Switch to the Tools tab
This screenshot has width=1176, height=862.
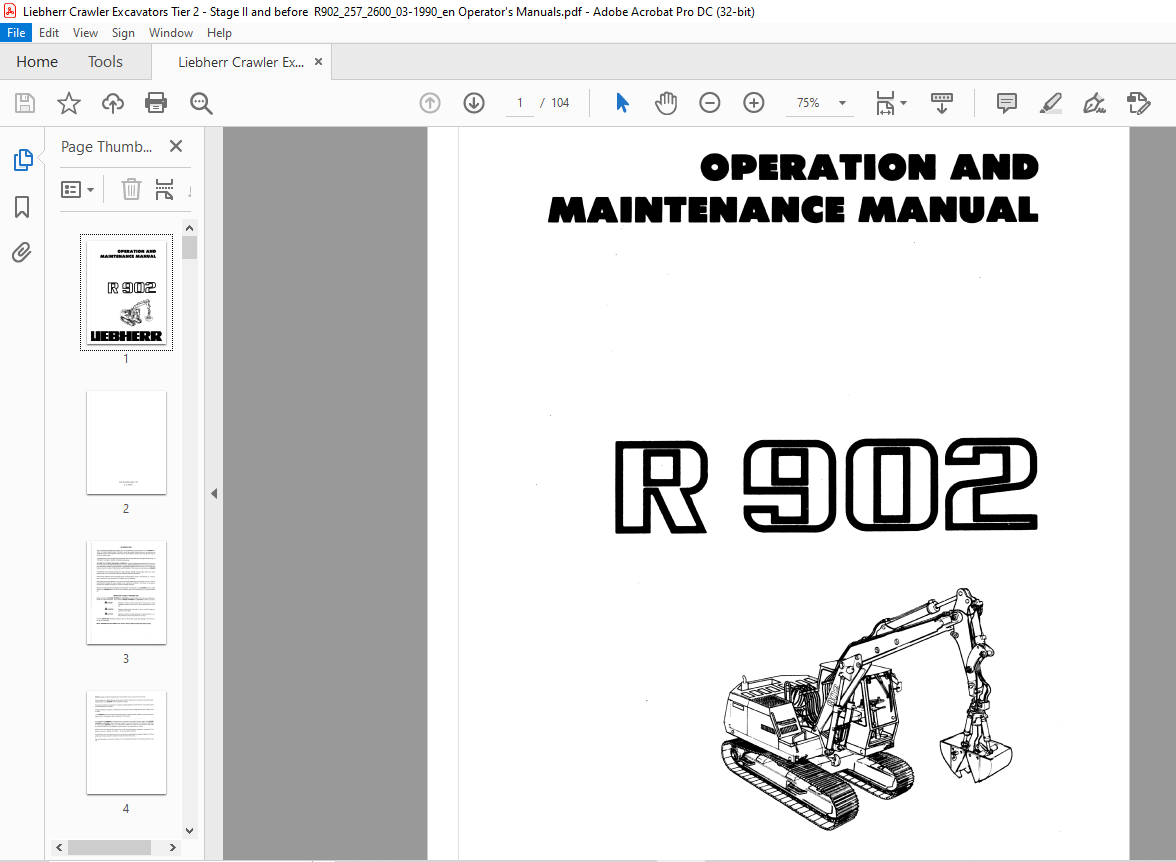pos(105,62)
